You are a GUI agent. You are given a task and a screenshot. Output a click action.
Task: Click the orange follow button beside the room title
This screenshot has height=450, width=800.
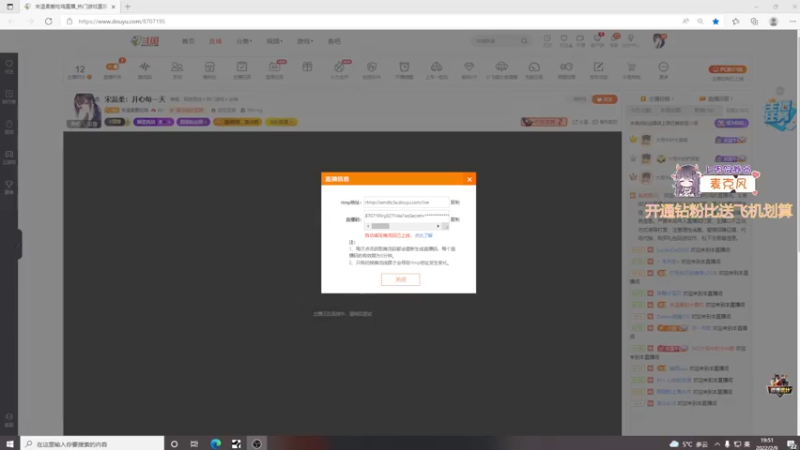pos(605,99)
